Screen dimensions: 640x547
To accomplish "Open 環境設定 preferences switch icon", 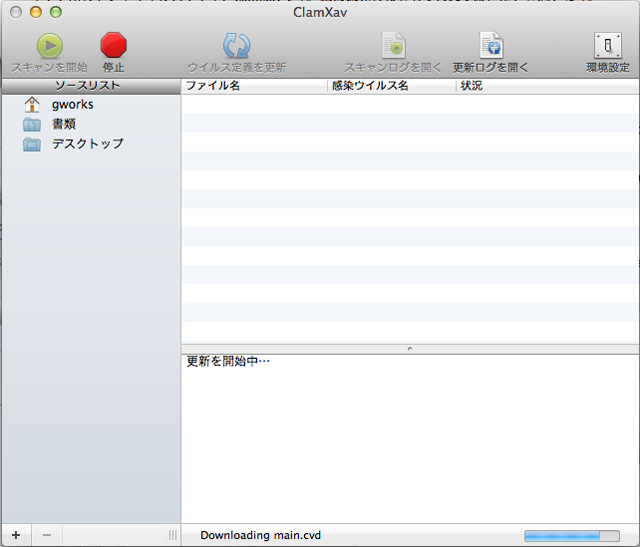I will pos(608,45).
